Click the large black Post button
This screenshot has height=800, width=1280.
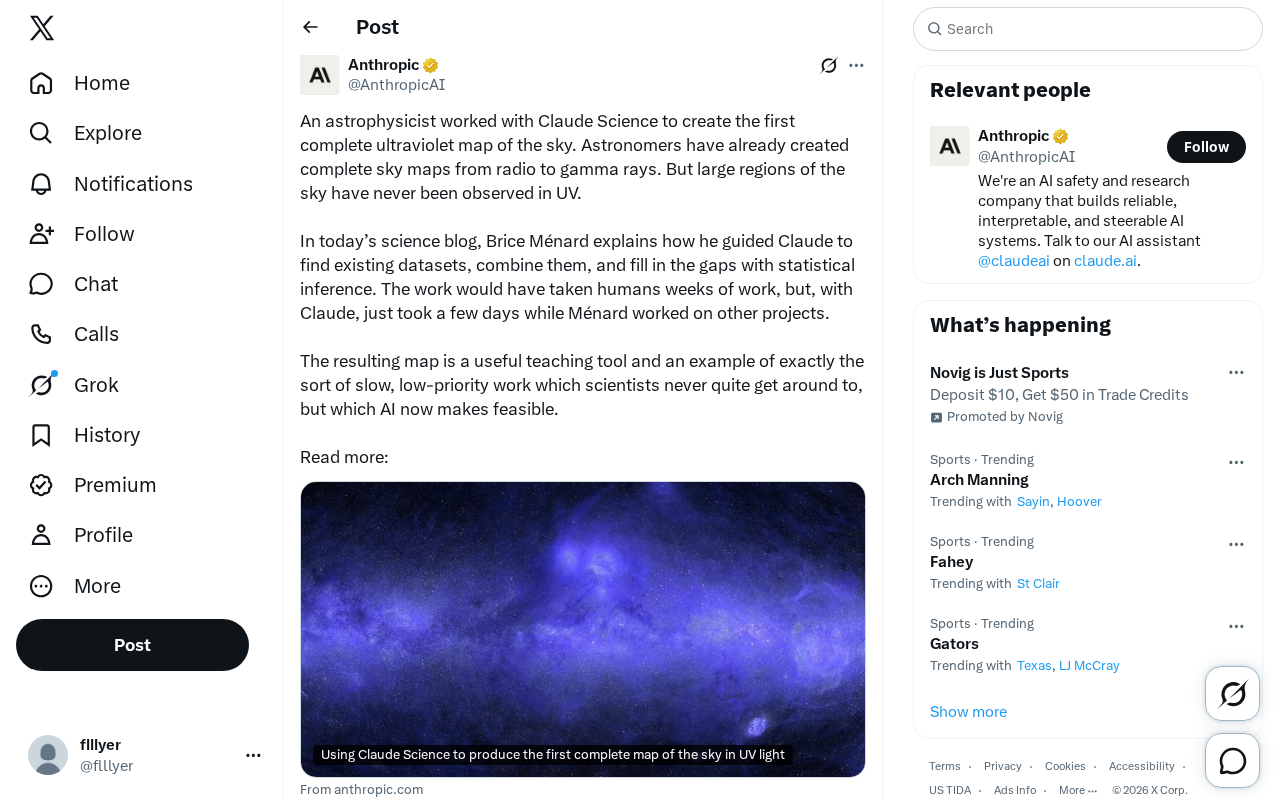pyautogui.click(x=132, y=645)
